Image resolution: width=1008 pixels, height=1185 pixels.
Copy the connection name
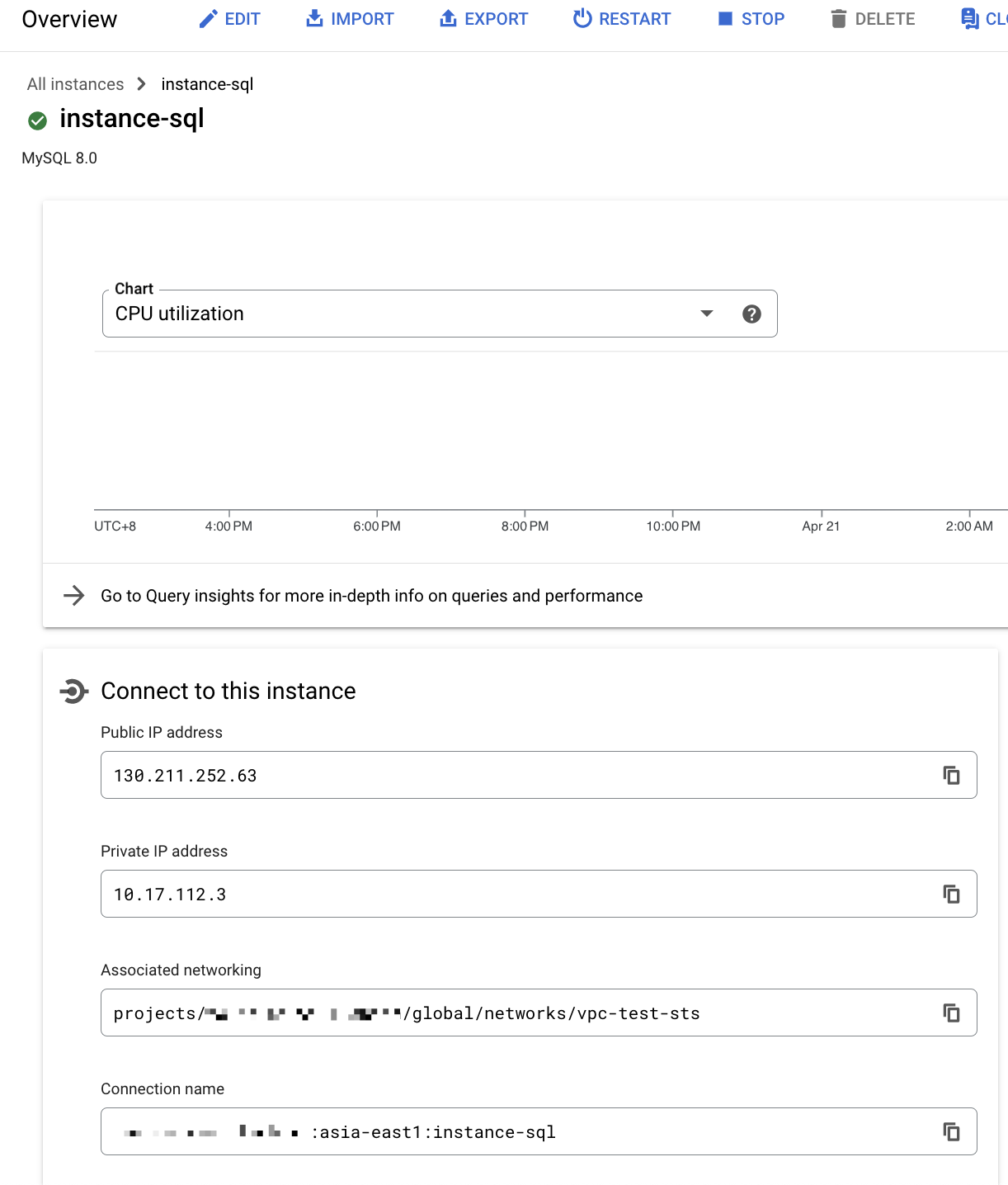(x=951, y=1131)
